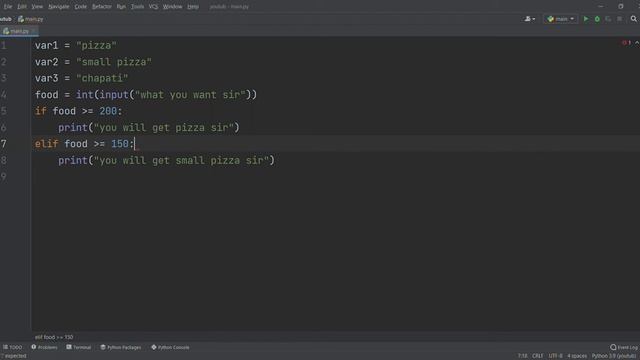Click on "small pizza" string in line 2
The height and width of the screenshot is (360, 640).
click(x=114, y=62)
